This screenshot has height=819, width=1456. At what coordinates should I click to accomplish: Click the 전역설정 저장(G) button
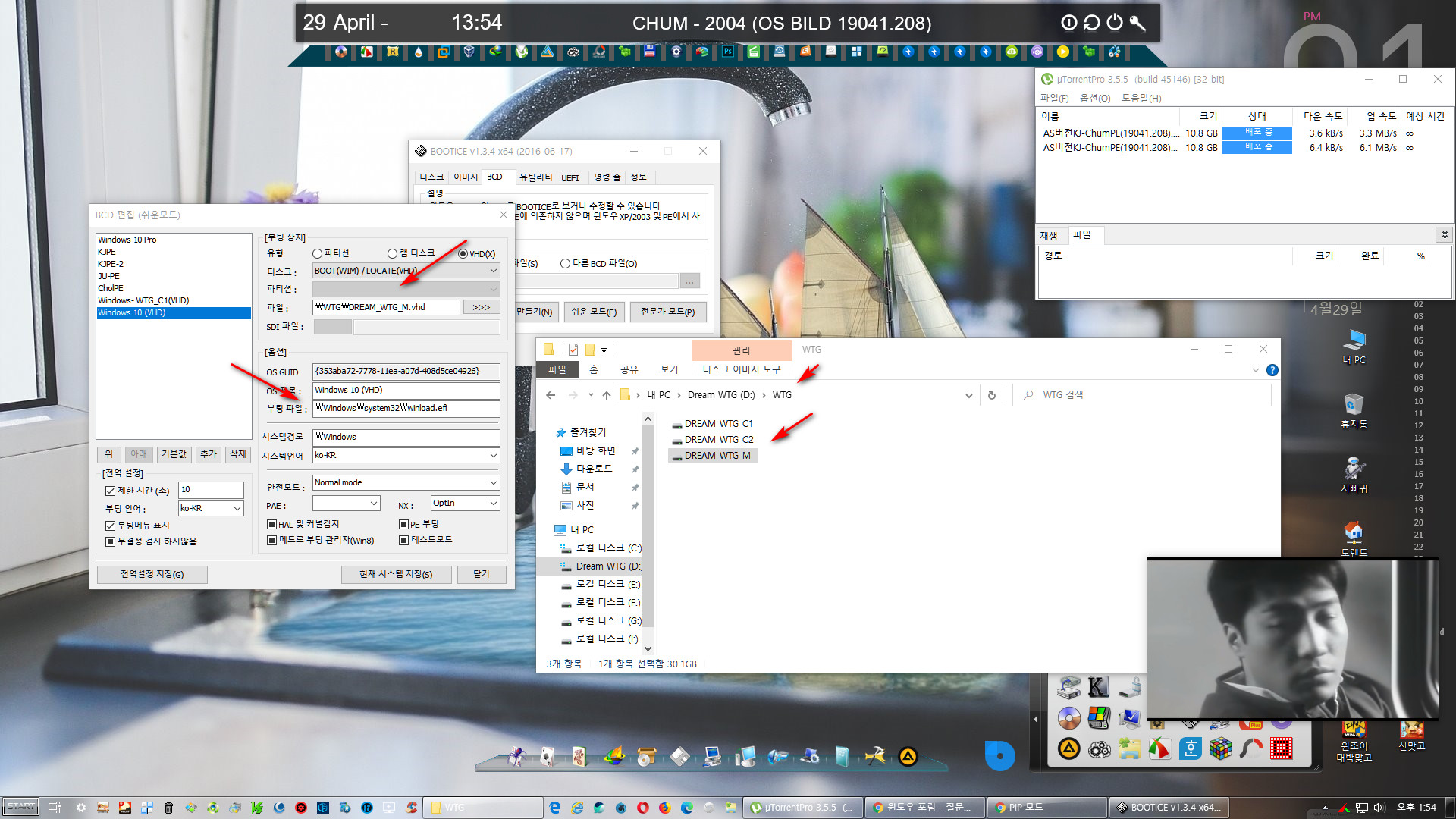click(x=152, y=574)
